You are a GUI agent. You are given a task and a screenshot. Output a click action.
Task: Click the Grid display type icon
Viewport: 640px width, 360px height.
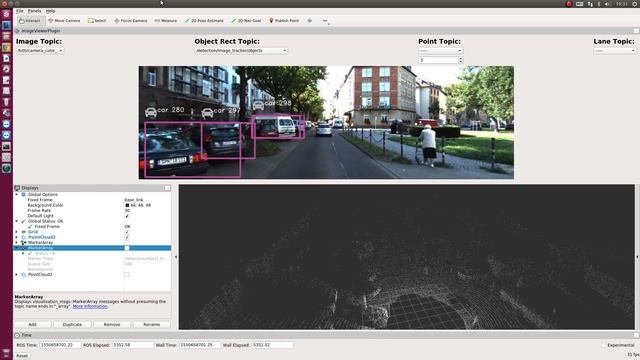(24, 232)
